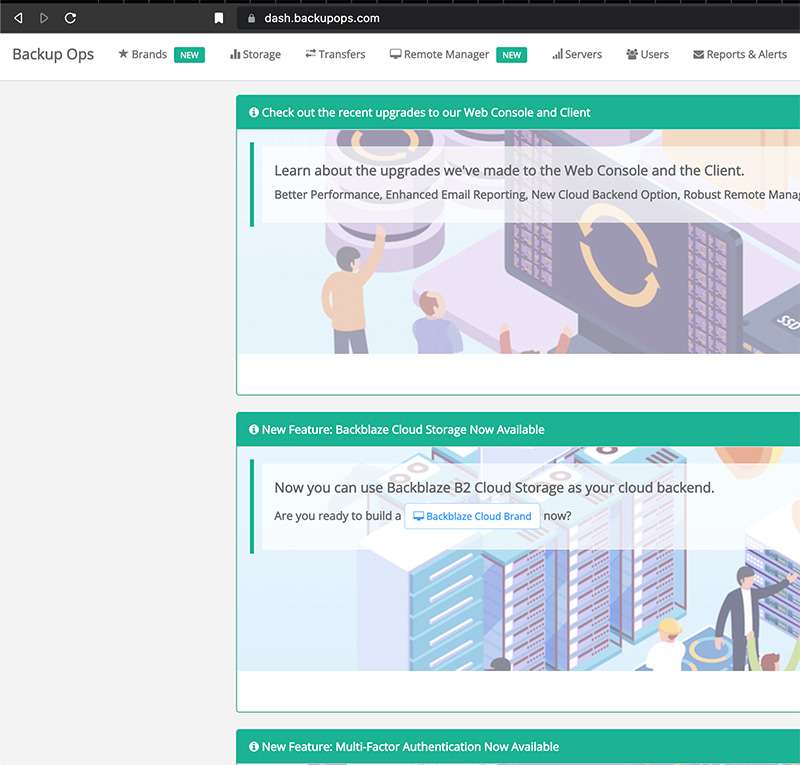Open the Storage menu item
The image size is (800, 765).
[x=255, y=54]
